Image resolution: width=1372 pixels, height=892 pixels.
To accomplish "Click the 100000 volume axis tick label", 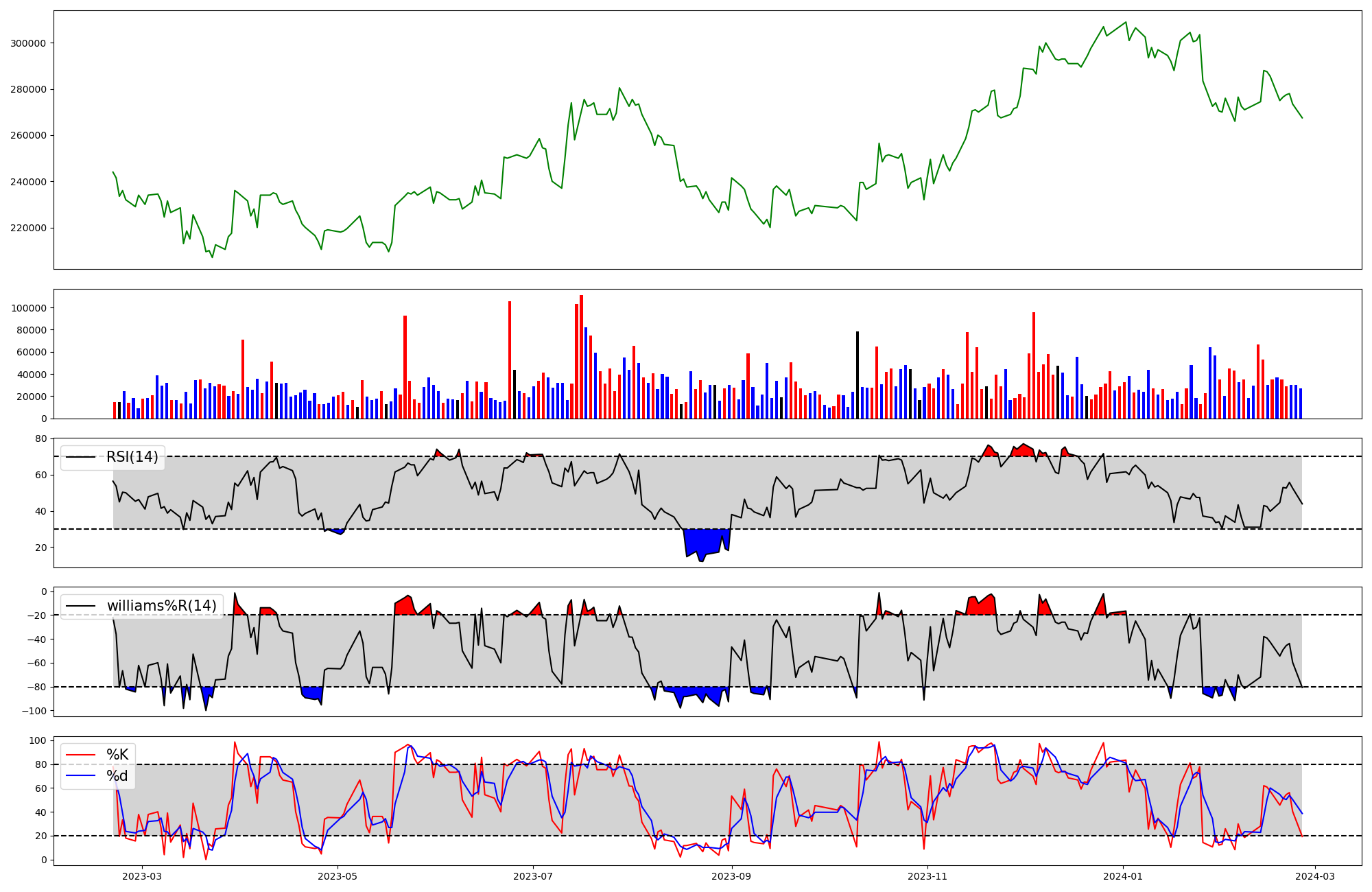I will click(x=28, y=308).
